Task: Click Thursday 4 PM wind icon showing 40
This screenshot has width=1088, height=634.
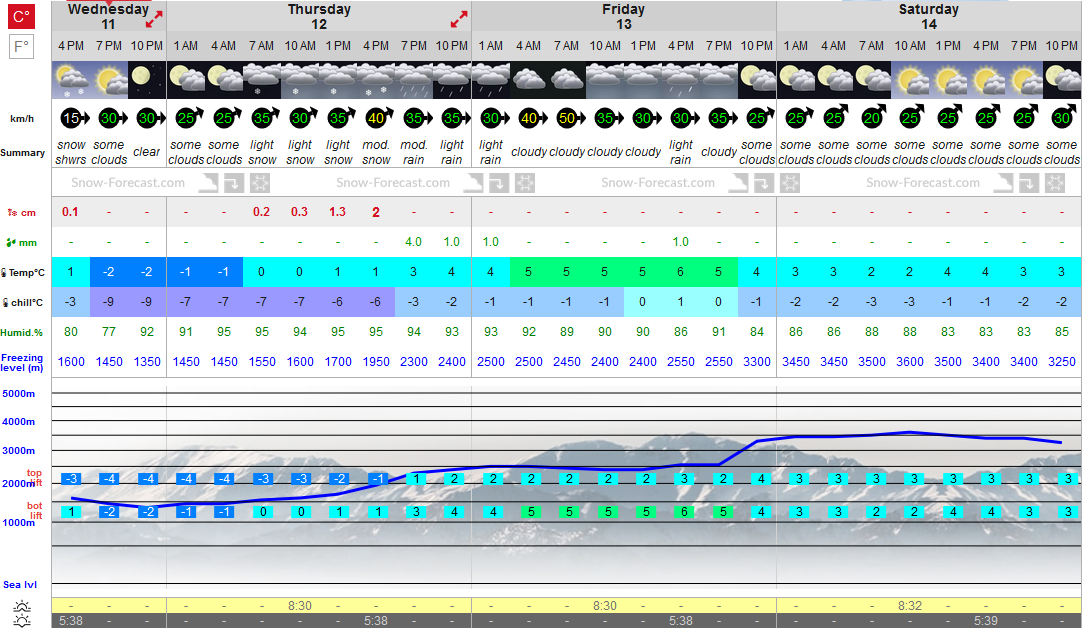Action: pyautogui.click(x=379, y=117)
